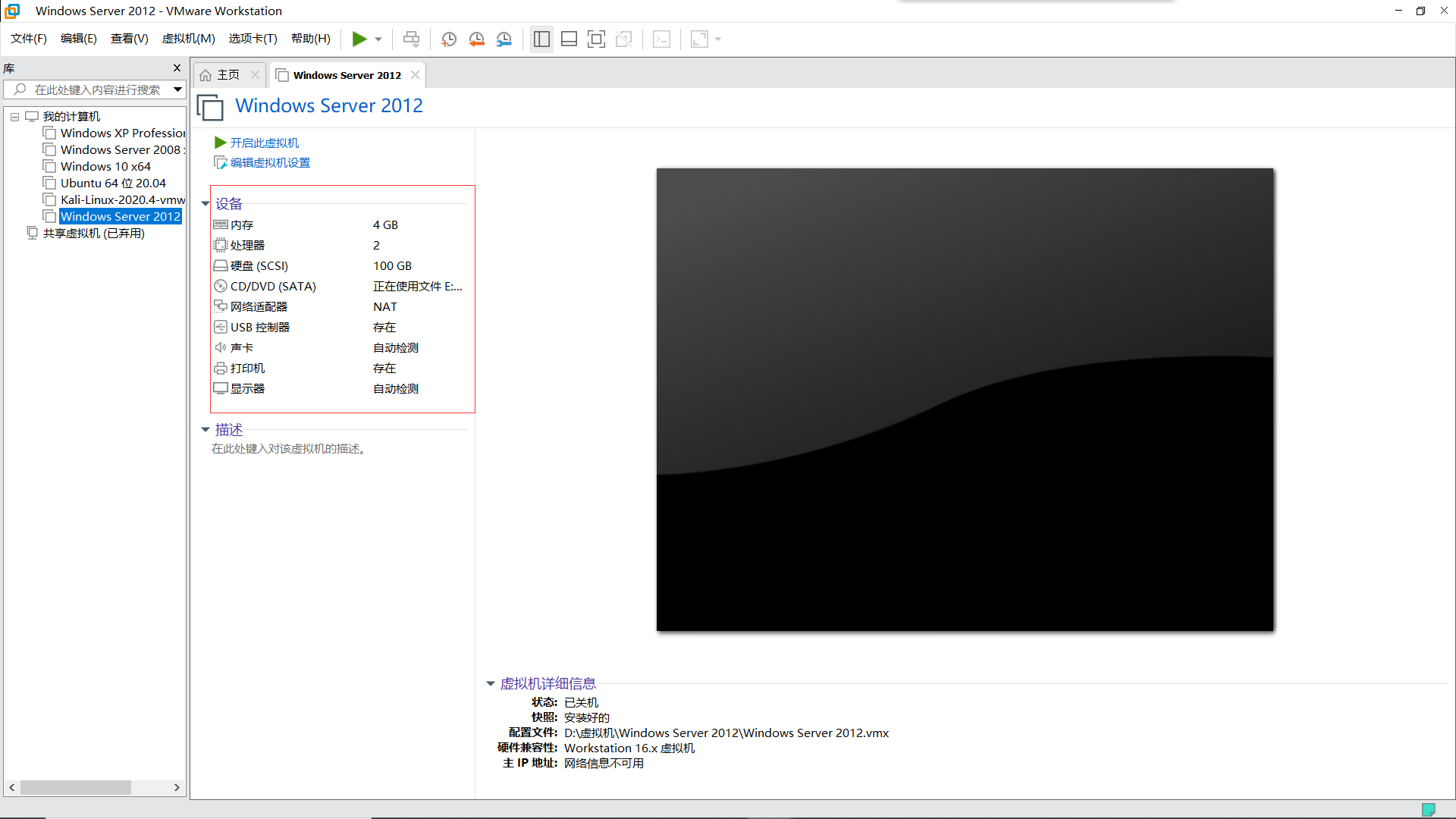Click 开启此虚拟机 link
This screenshot has width=1456, height=819.
pos(265,143)
